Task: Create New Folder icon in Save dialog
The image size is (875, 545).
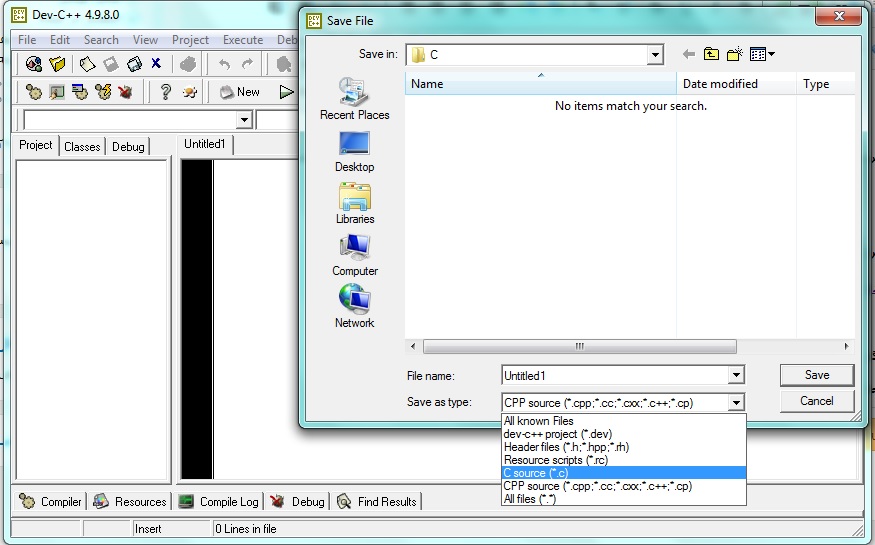Action: point(734,54)
